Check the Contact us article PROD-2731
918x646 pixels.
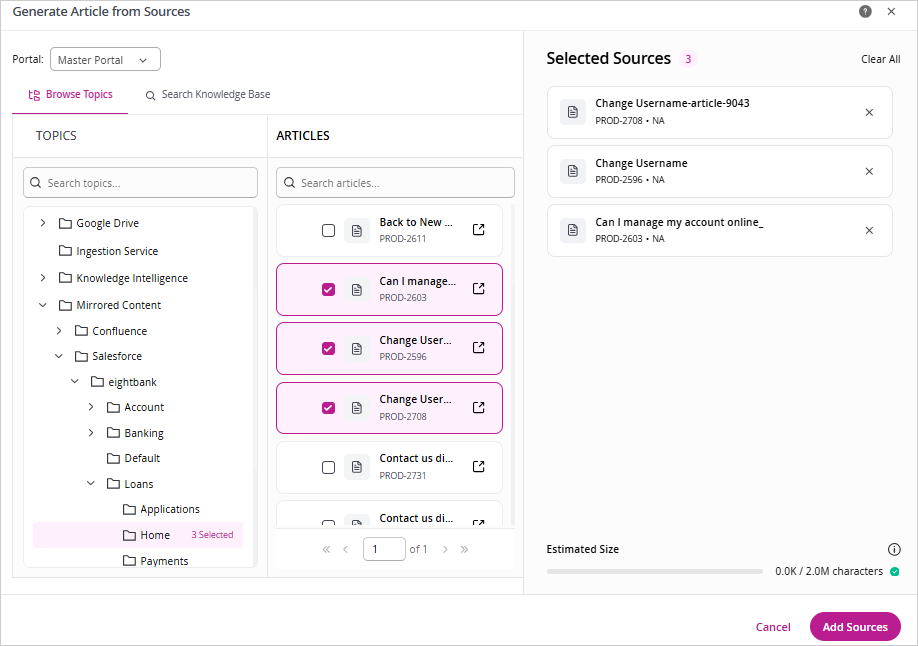pyautogui.click(x=328, y=467)
